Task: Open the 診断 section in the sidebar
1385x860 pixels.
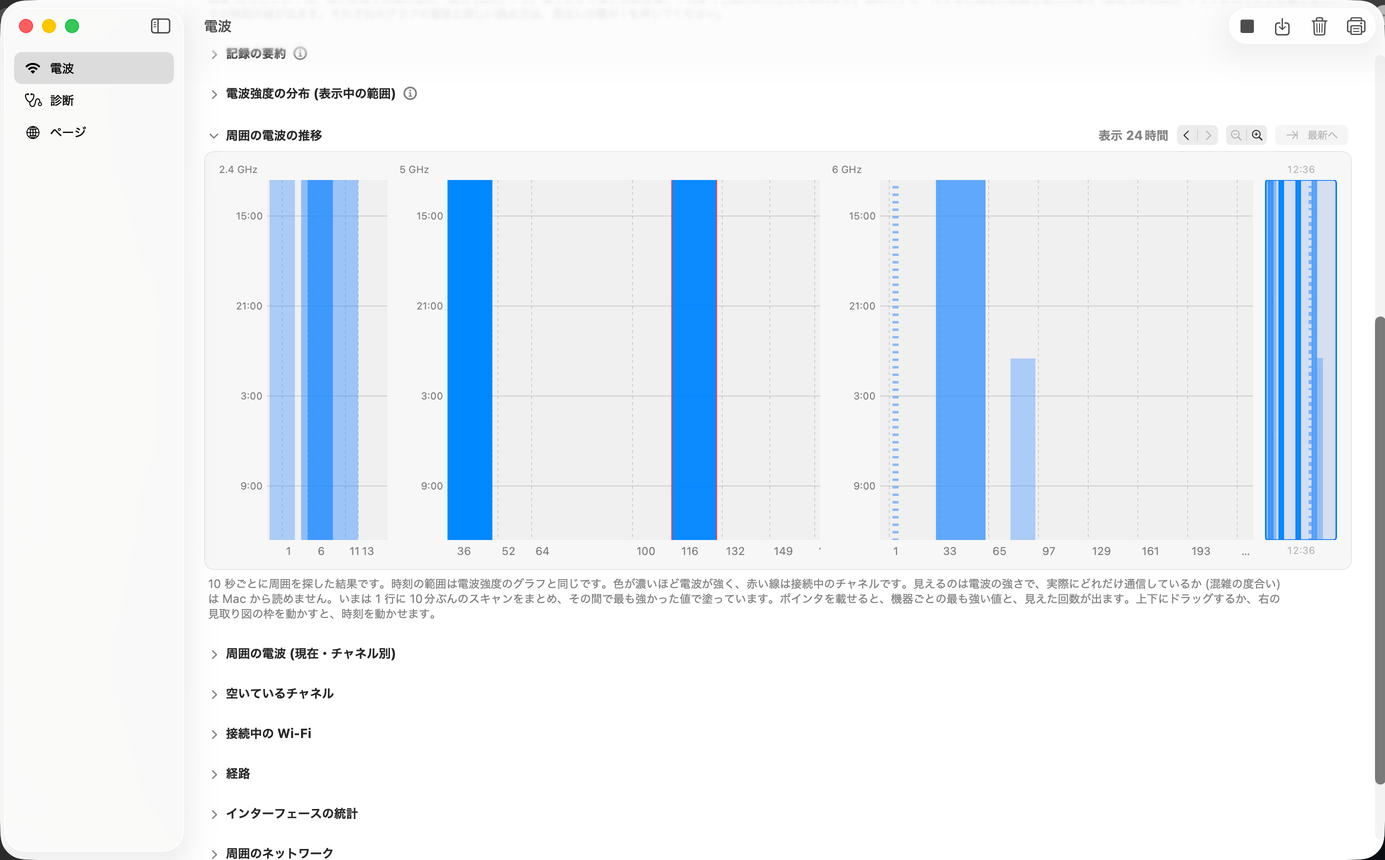Action: coord(94,100)
